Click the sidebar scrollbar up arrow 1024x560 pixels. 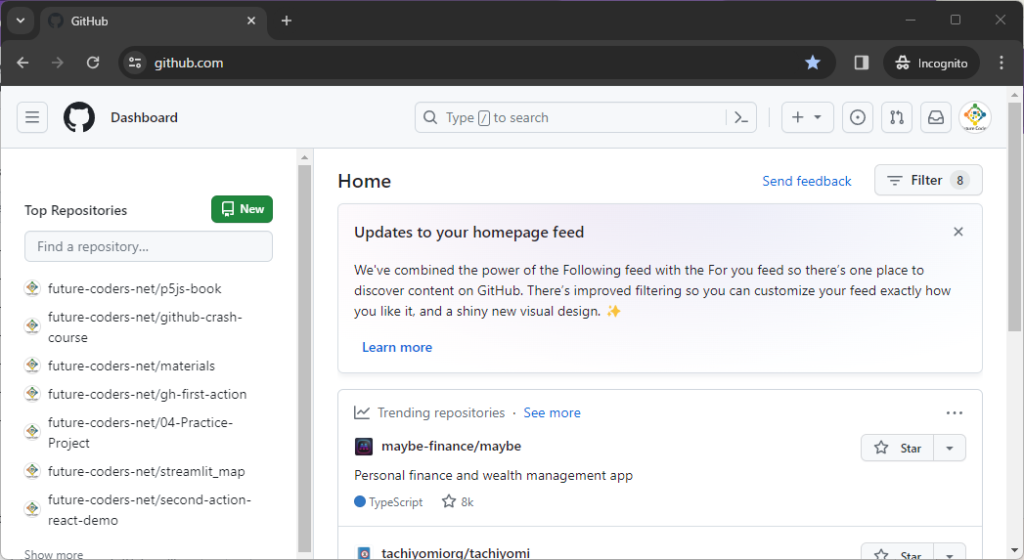coord(304,157)
